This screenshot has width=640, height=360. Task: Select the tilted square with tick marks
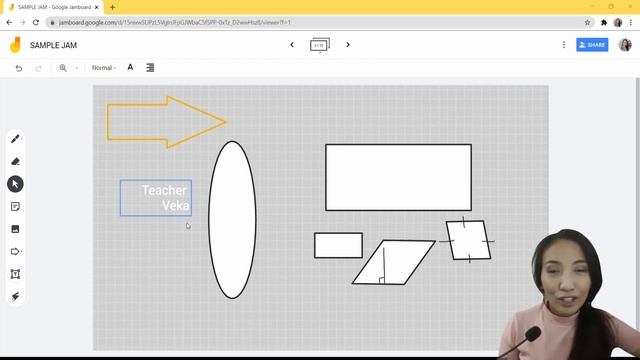(x=468, y=240)
